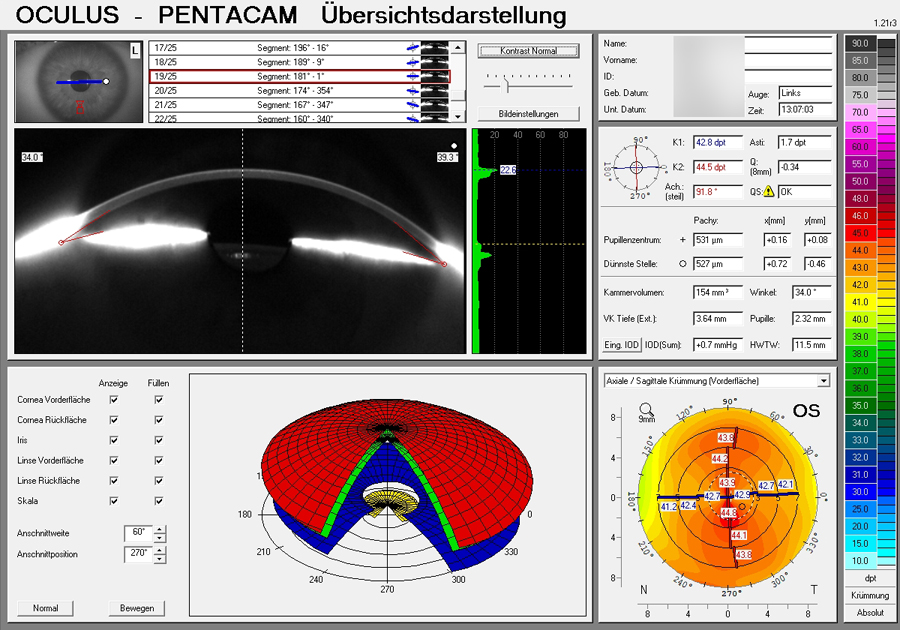Decrease Anschnittposition with down arrow
900x630 pixels.
pos(160,559)
